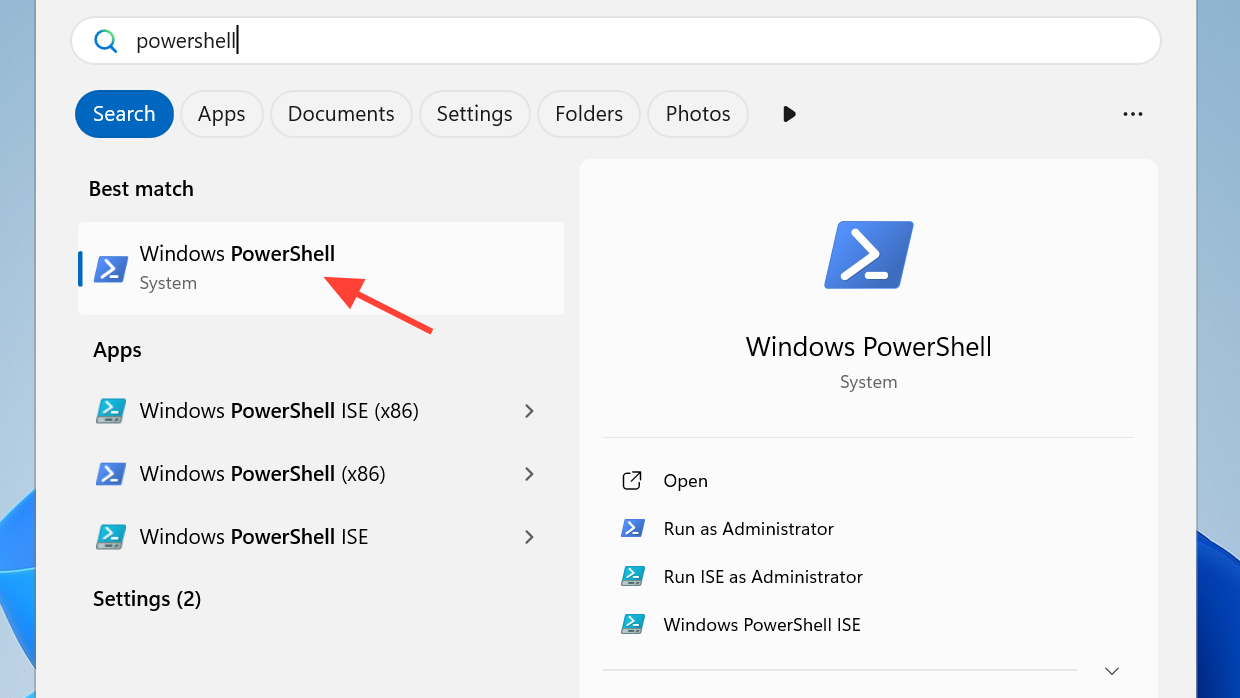
Task: Click the search magnifier icon in the search box
Action: coord(105,41)
